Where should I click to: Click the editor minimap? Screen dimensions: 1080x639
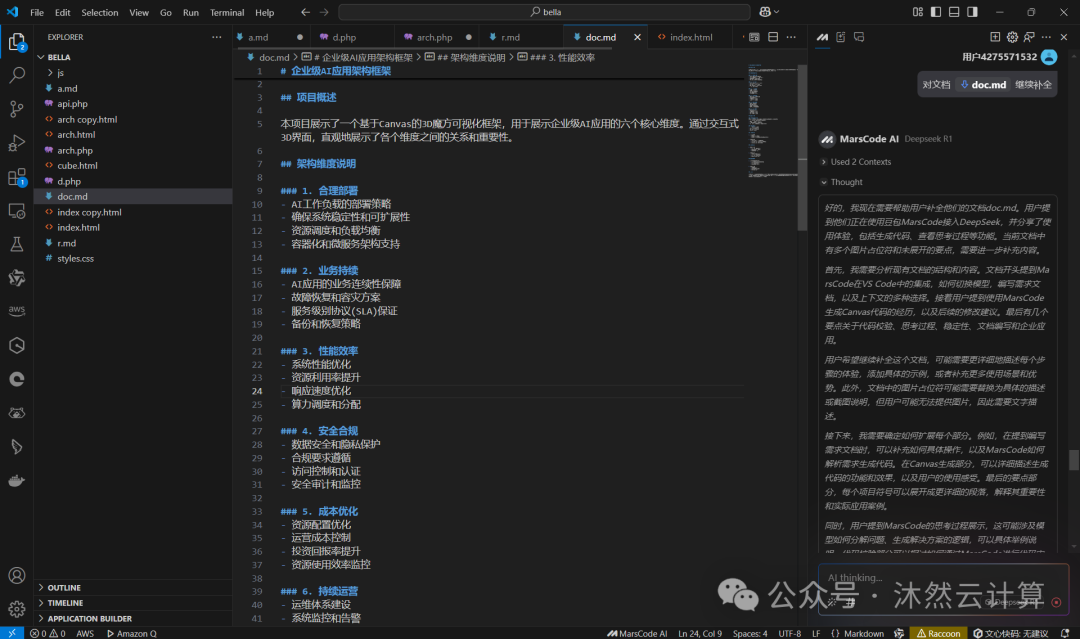(772, 121)
